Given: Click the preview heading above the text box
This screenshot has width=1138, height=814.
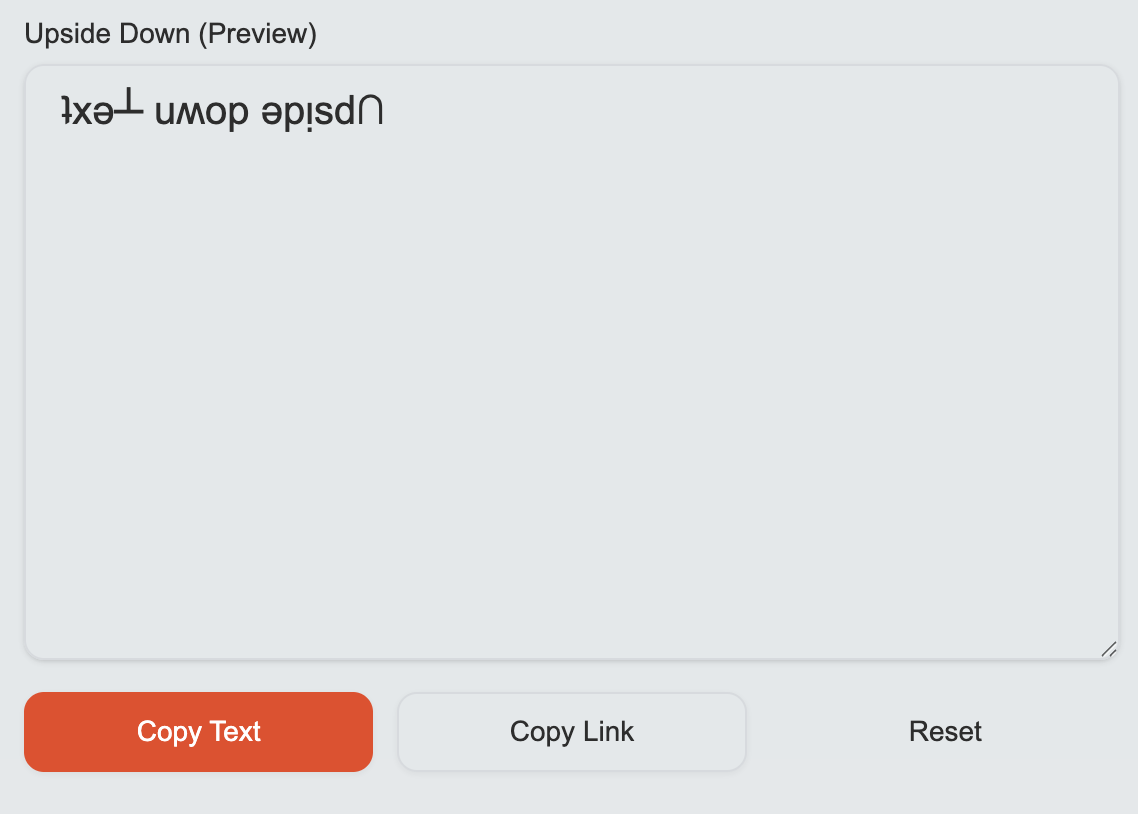Looking at the screenshot, I should point(170,33).
